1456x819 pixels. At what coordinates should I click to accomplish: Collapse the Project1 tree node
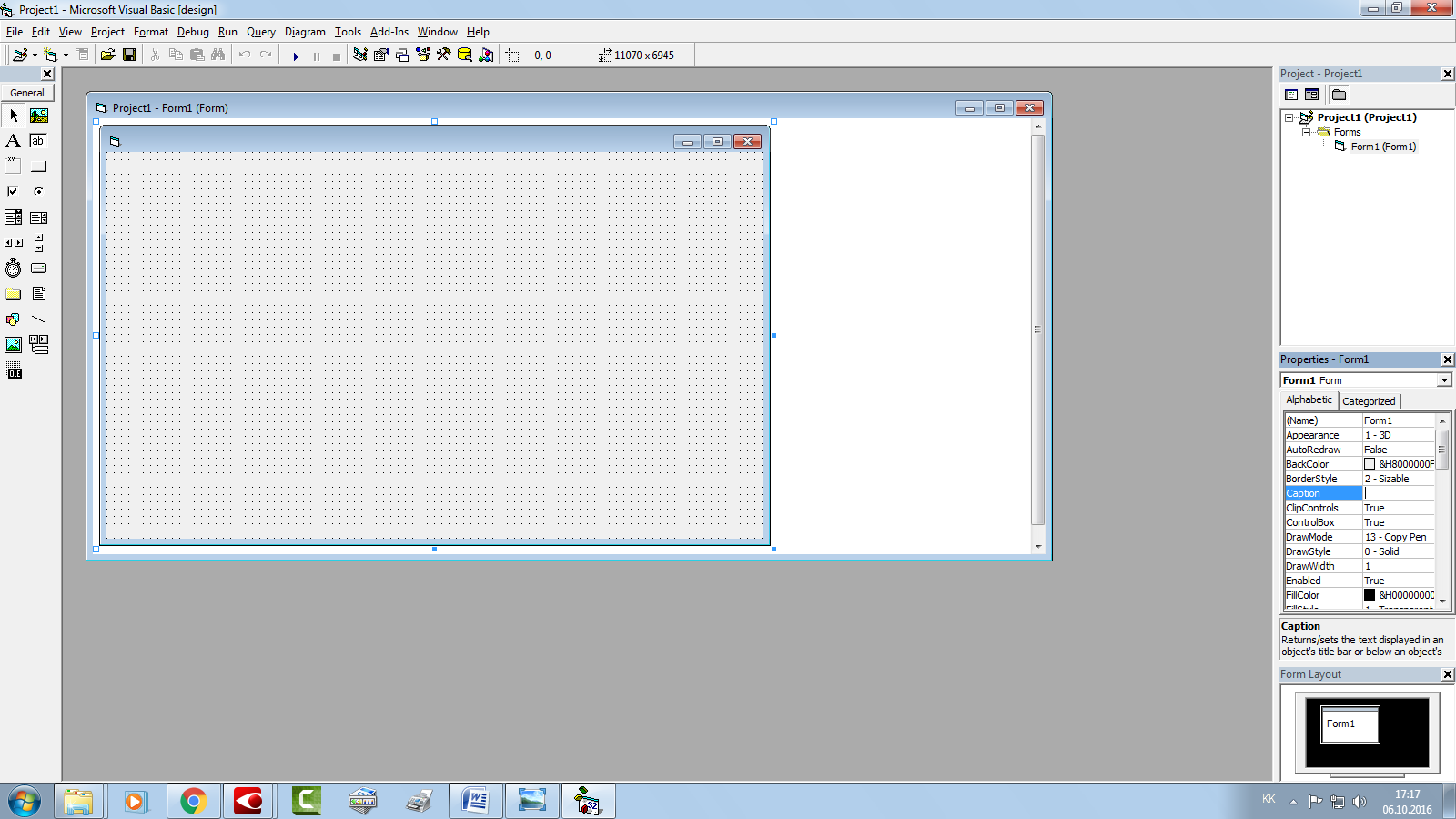1289,117
